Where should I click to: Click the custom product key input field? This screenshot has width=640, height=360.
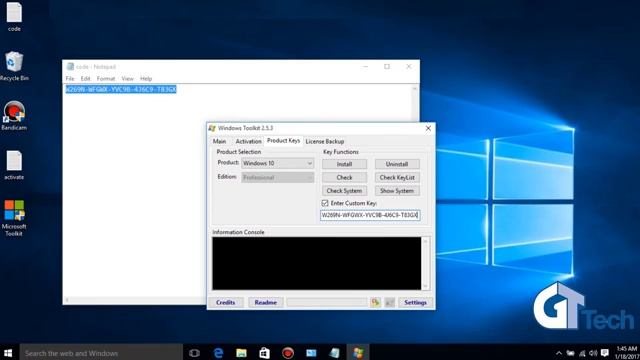pos(370,215)
